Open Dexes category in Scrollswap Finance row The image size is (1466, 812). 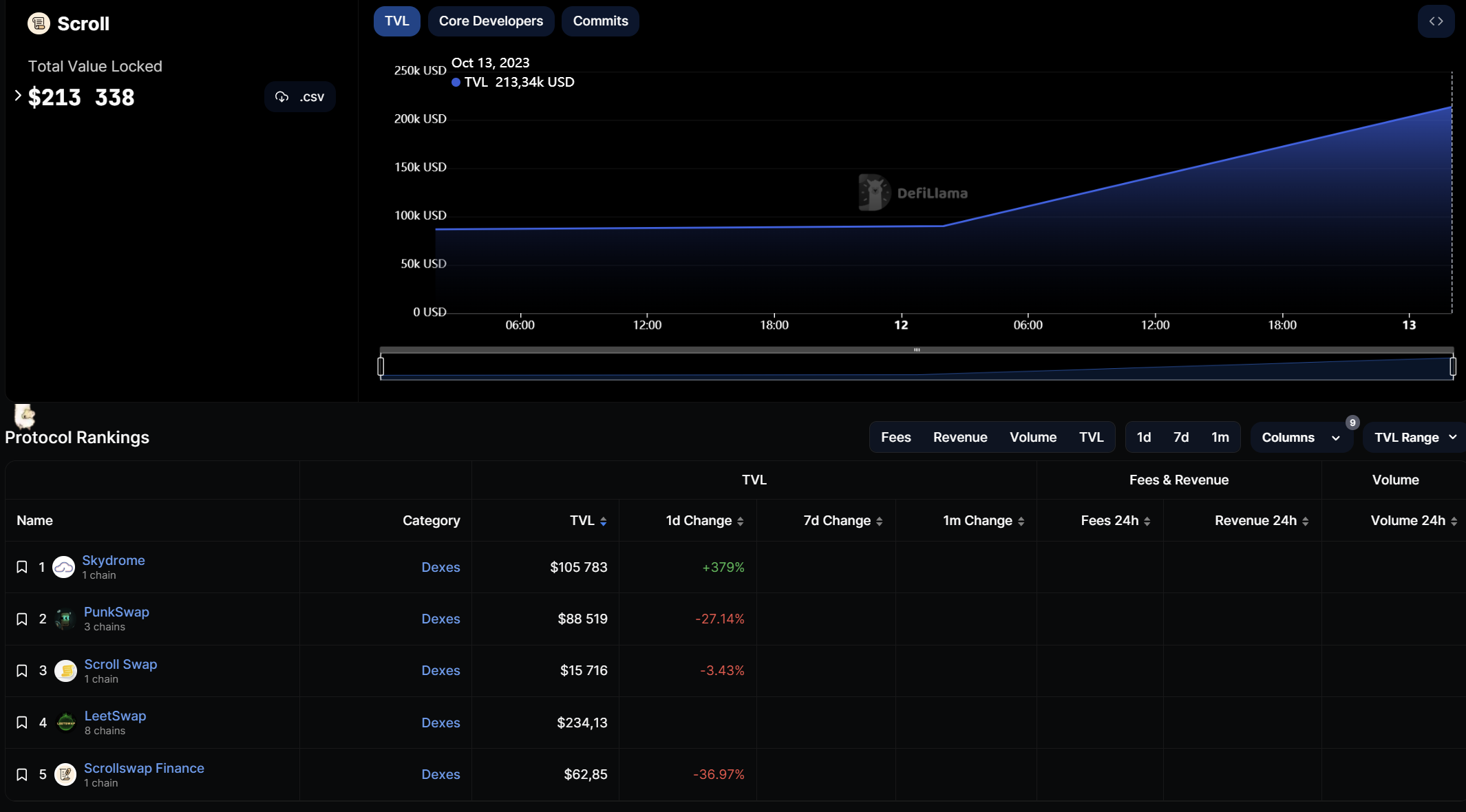pos(440,775)
